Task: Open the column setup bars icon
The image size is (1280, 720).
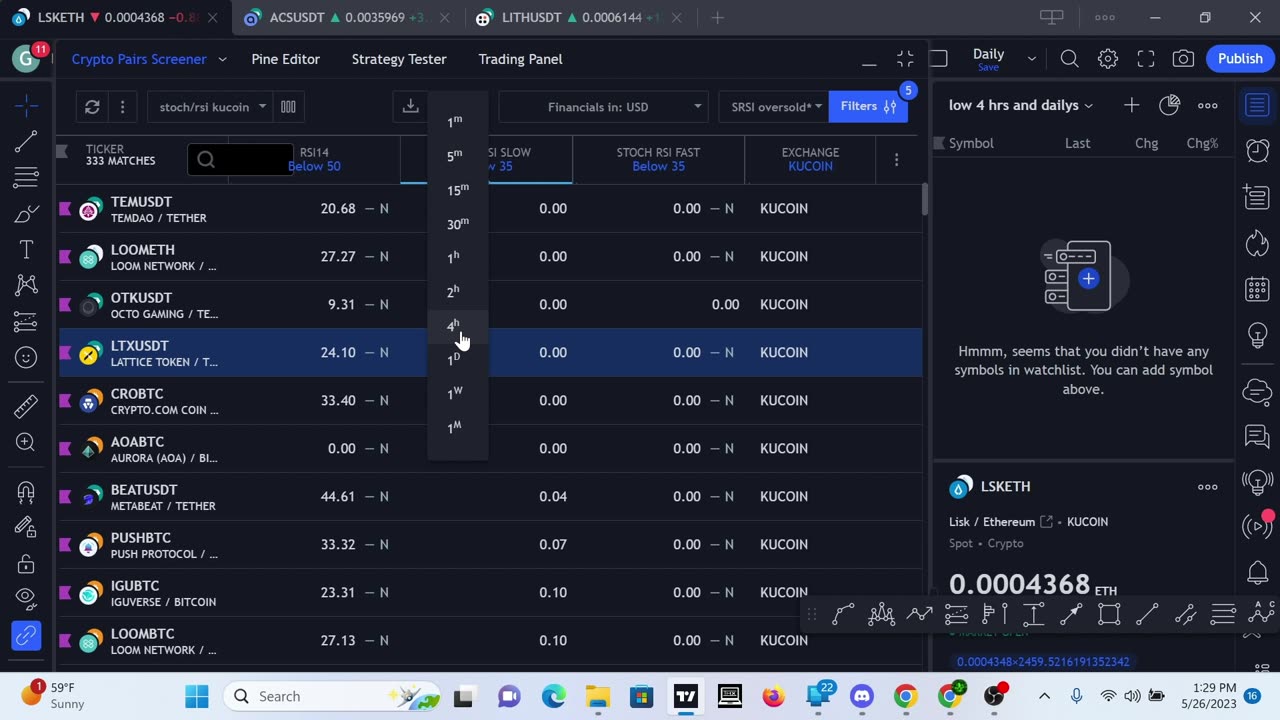Action: (288, 107)
